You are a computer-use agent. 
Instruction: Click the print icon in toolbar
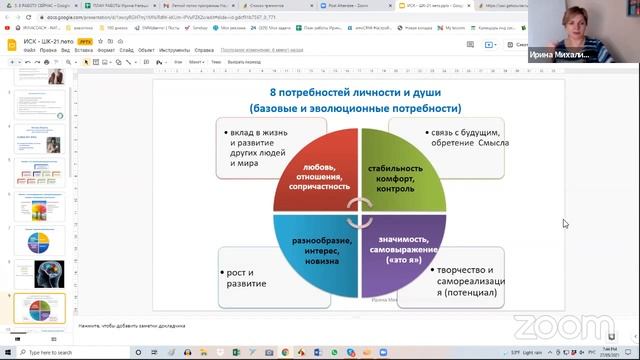pyautogui.click(x=47, y=62)
